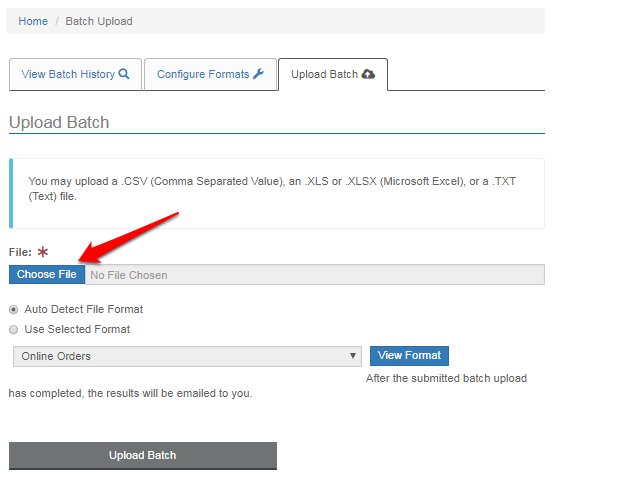Click the Auto Detect File Format label
The height and width of the screenshot is (496, 617).
coord(84,309)
